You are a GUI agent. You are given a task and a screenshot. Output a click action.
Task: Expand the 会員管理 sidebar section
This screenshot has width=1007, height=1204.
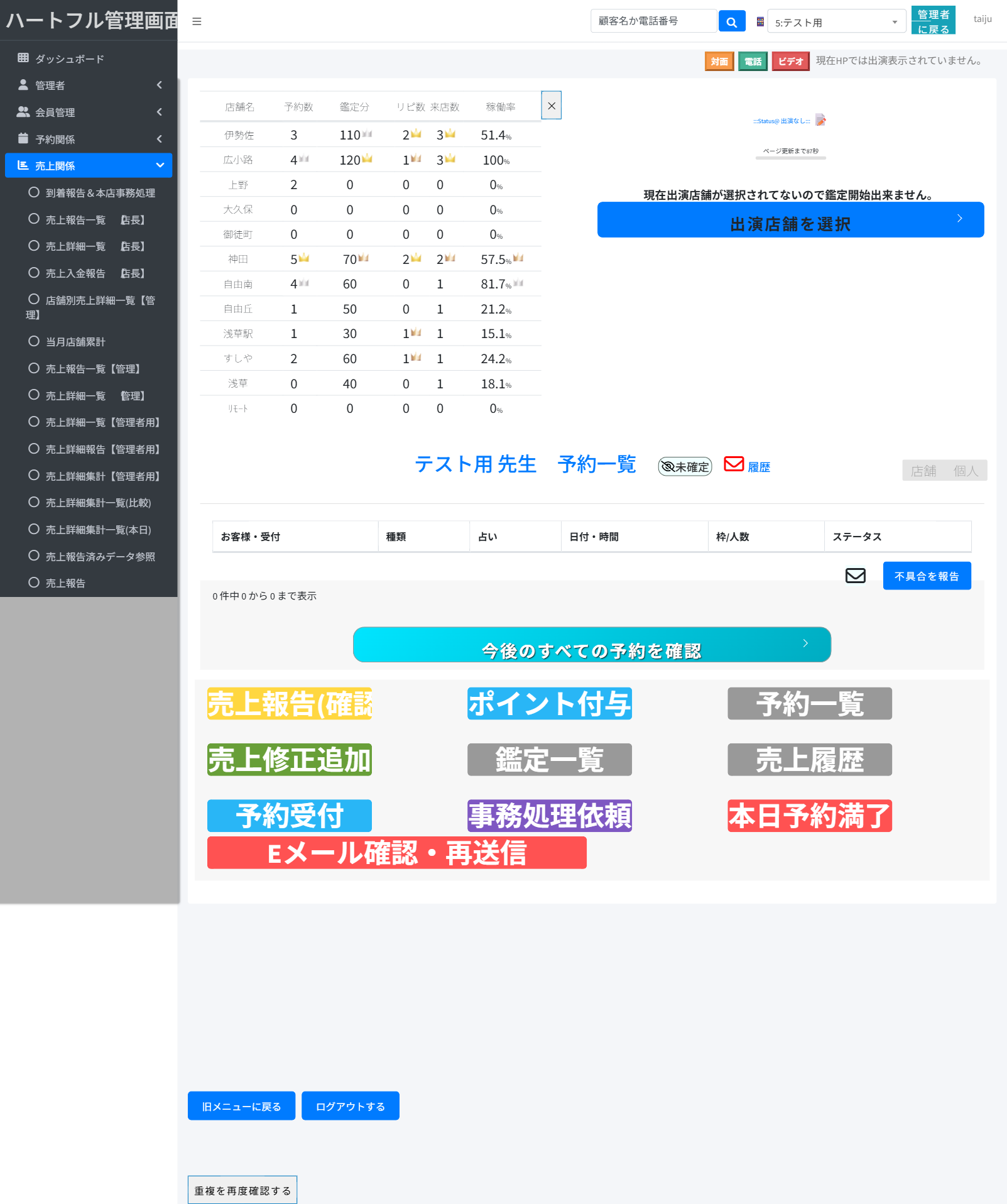pos(88,112)
